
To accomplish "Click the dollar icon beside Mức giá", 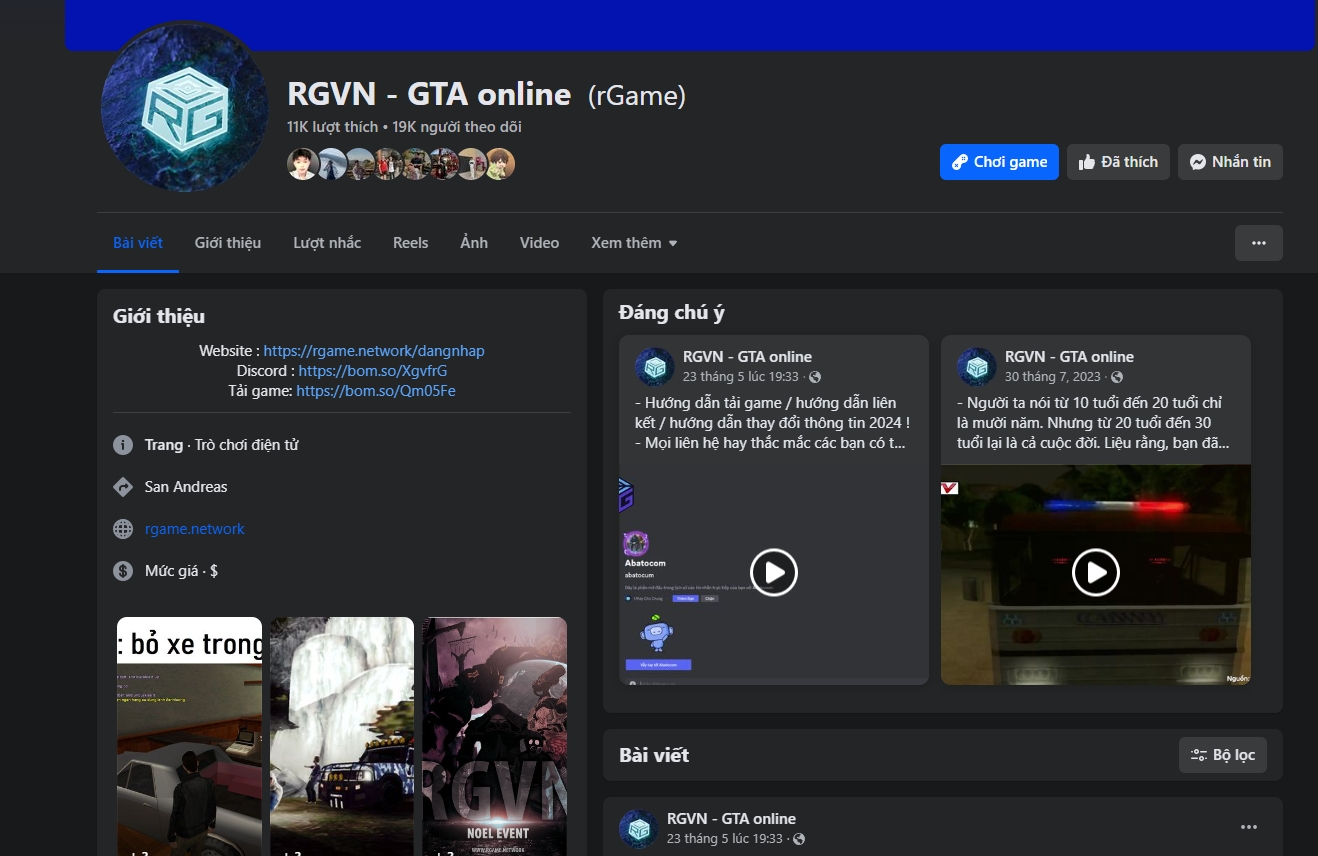I will coord(123,571).
